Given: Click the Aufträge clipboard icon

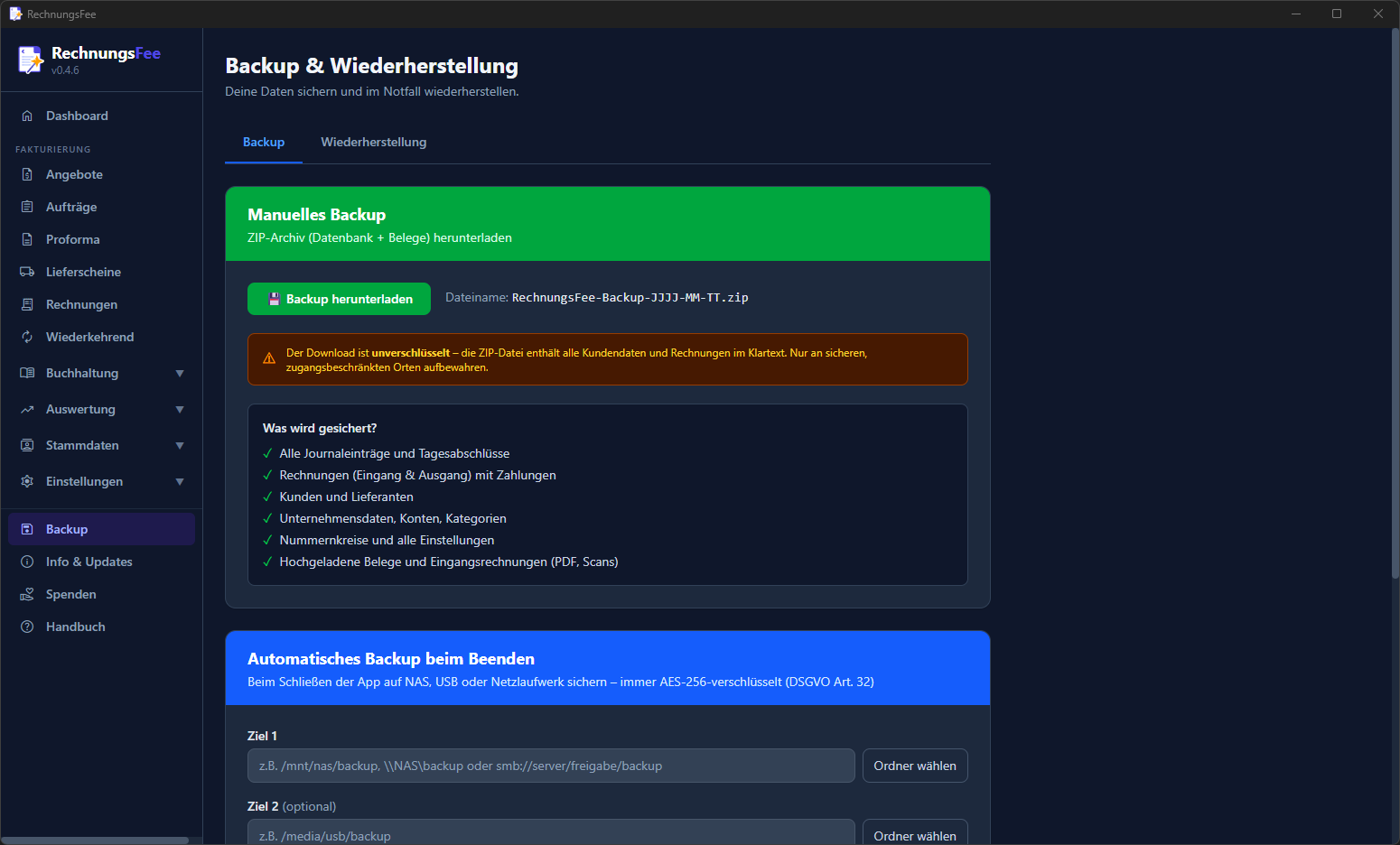Looking at the screenshot, I should click(27, 207).
